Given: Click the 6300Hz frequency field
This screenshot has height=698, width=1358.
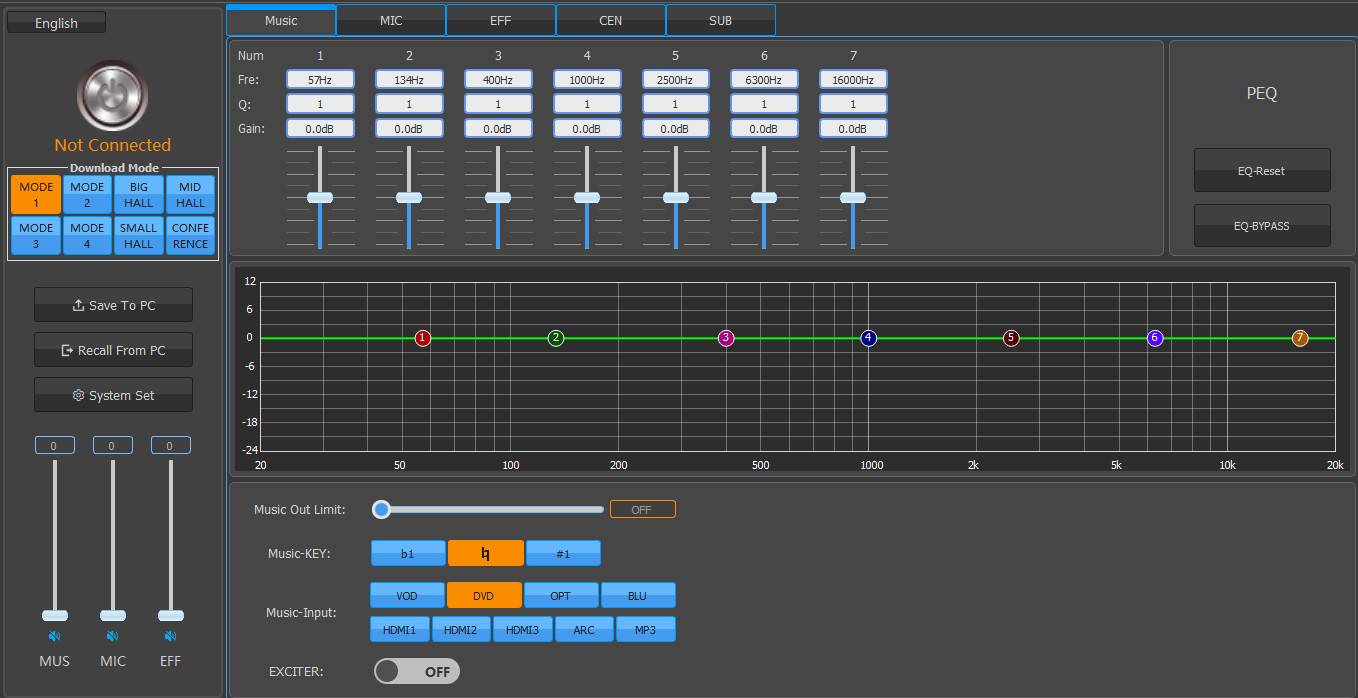Looking at the screenshot, I should coord(764,79).
